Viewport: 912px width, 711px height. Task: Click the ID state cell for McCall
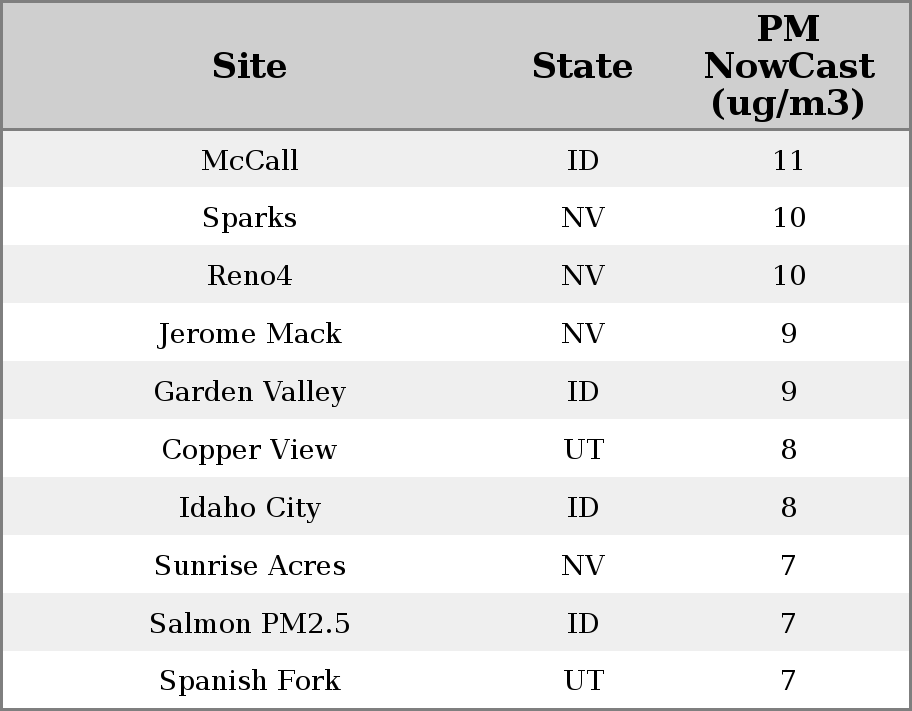tap(582, 160)
